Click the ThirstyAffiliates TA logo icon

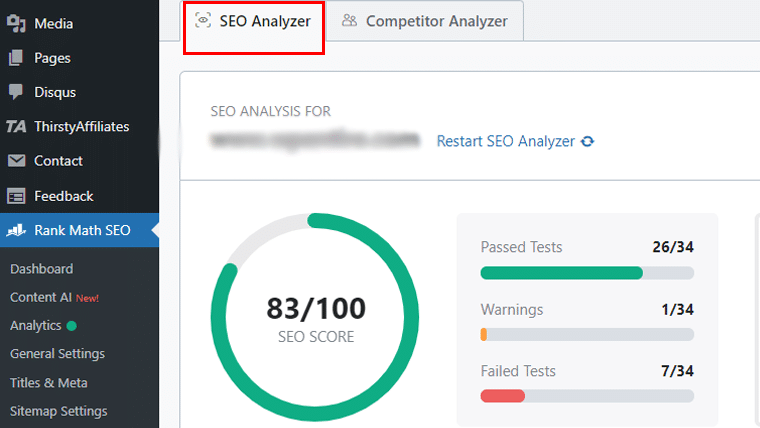16,127
